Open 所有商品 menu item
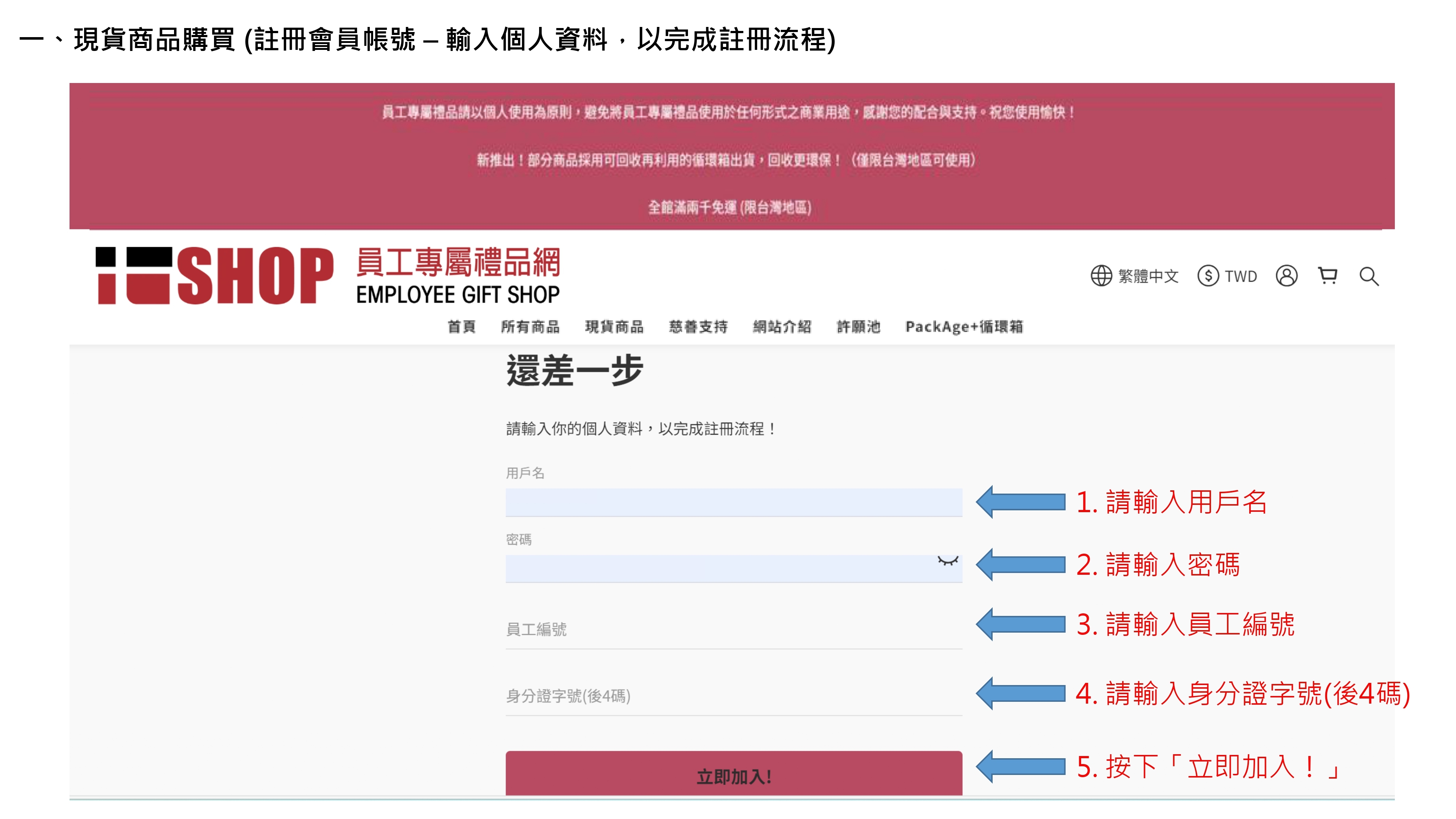 coord(530,327)
